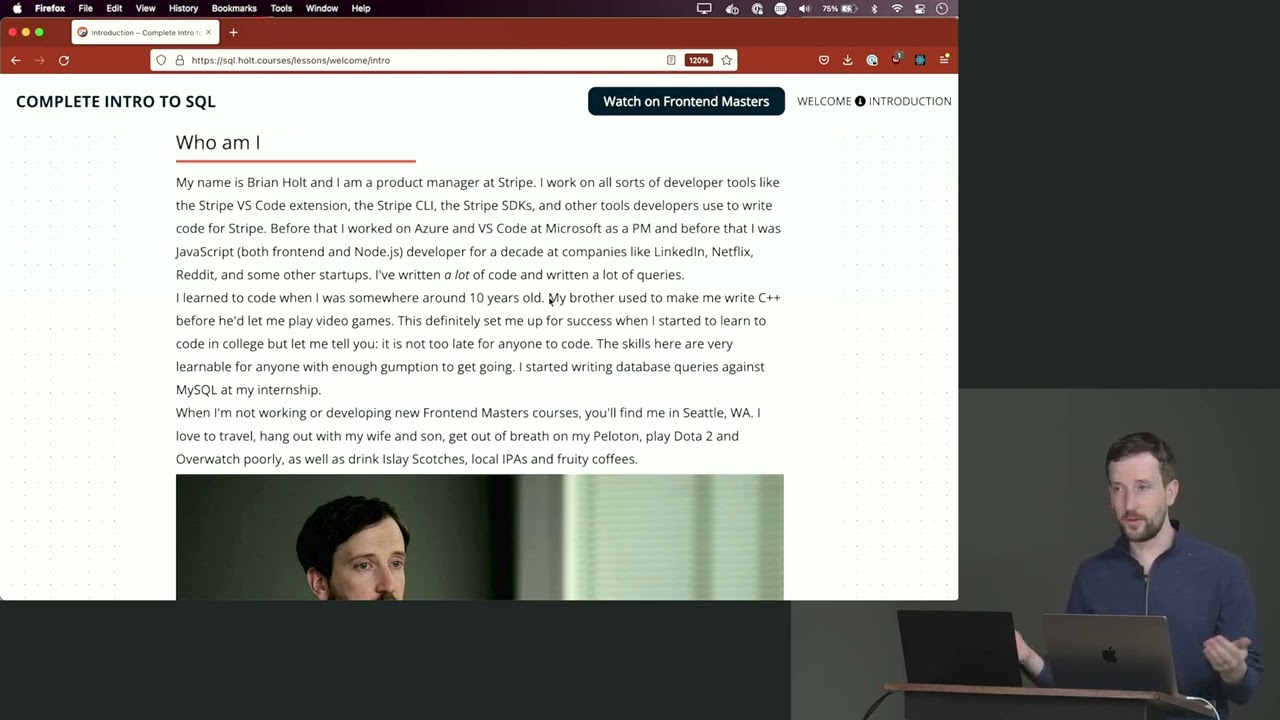
Task: Click the text 'I learned to code when'
Action: (x=246, y=297)
